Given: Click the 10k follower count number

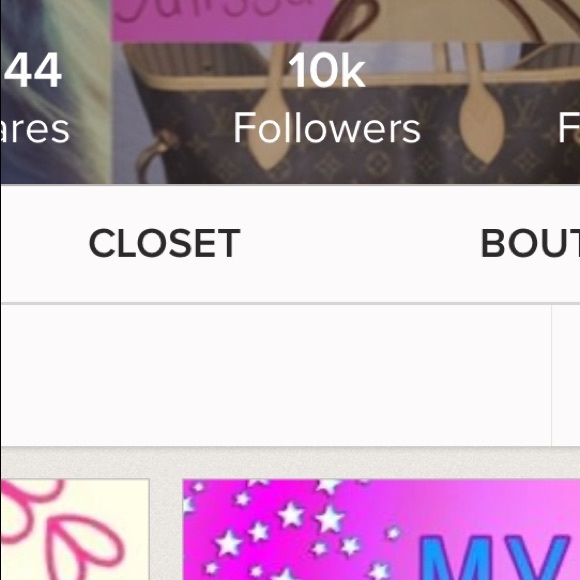Looking at the screenshot, I should tap(327, 70).
